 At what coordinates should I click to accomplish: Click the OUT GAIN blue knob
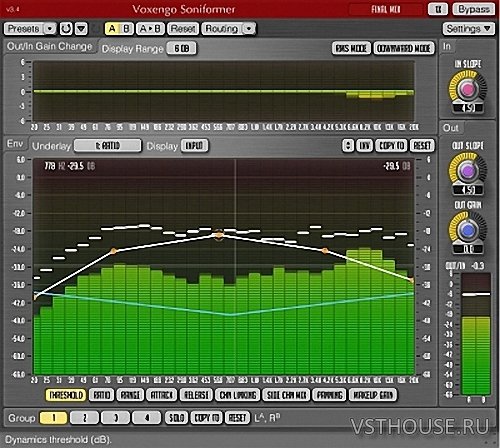tap(467, 230)
